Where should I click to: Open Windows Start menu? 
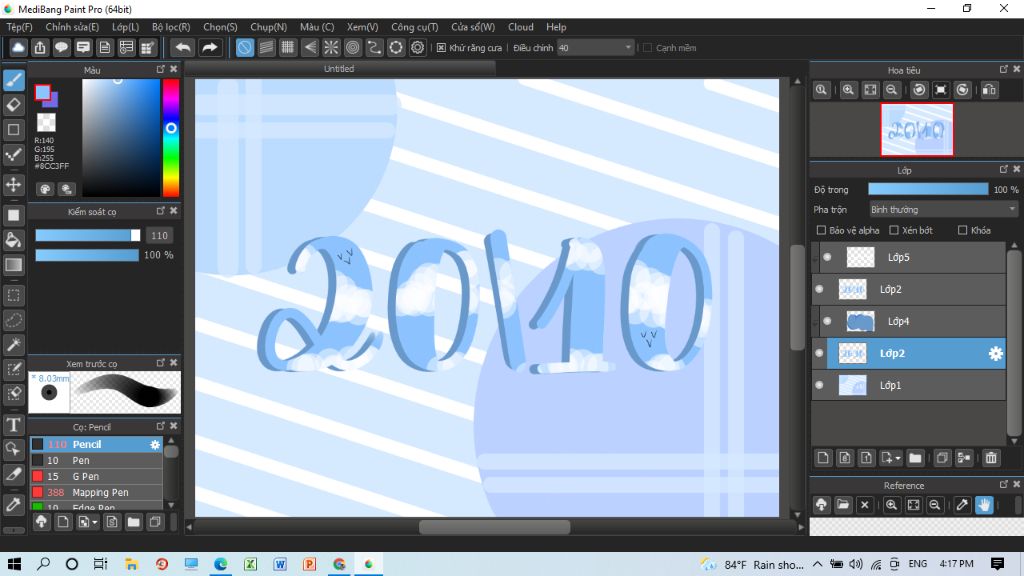14,564
